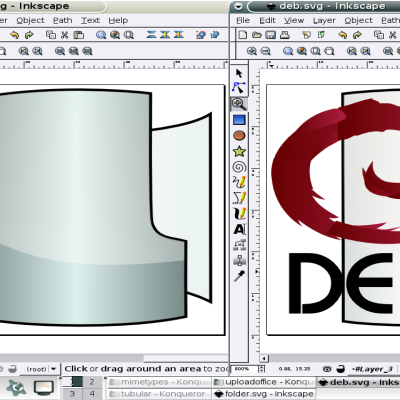Open the KDE start menu icon
Screen dimensions: 400x400
pyautogui.click(x=16, y=388)
